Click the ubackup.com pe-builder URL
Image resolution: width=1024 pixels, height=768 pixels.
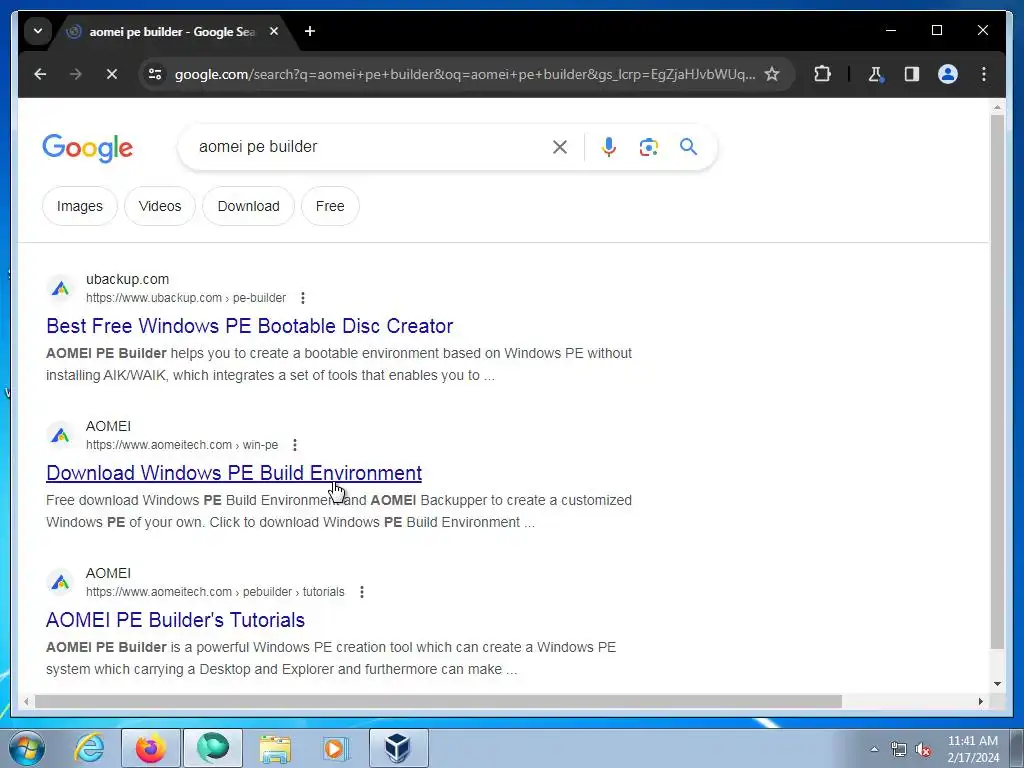coord(185,298)
